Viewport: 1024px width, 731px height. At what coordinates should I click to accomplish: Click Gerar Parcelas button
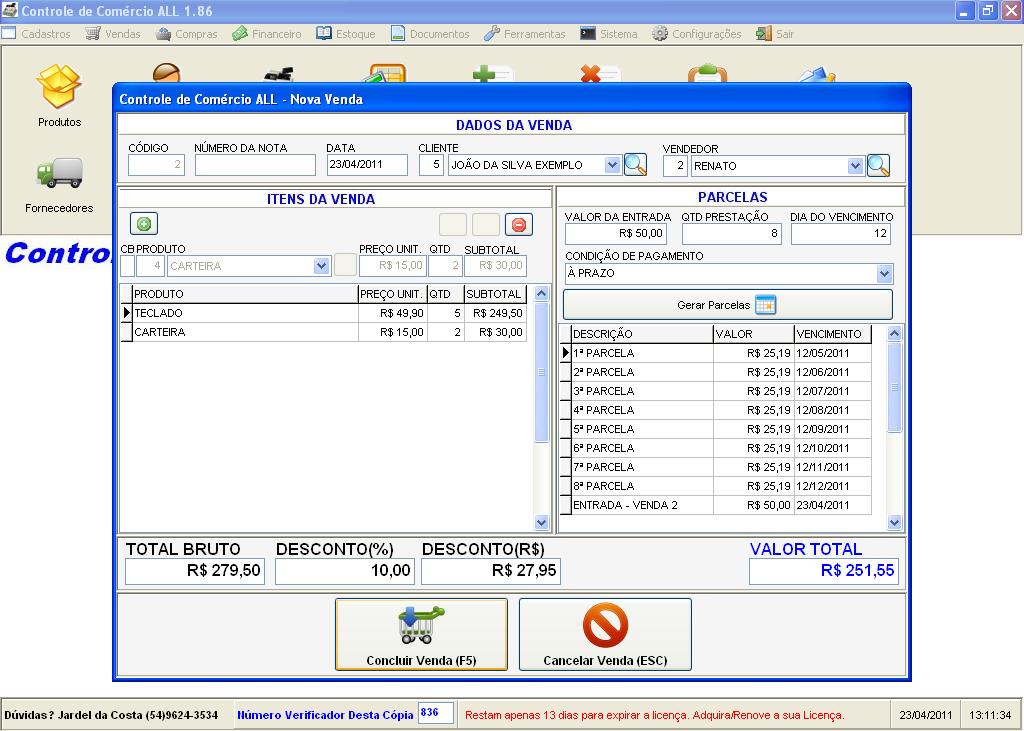tap(727, 305)
